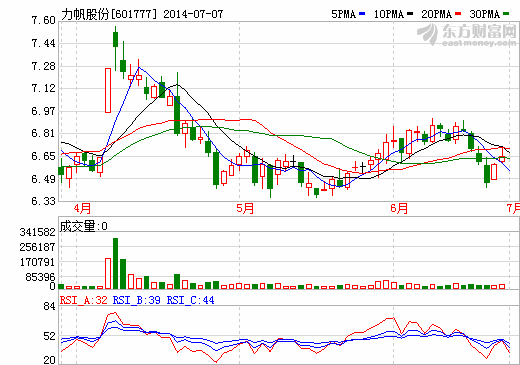Viewport: 520px width, 365px height.
Task: Click the 85396 volume axis label
Action: tap(40, 277)
